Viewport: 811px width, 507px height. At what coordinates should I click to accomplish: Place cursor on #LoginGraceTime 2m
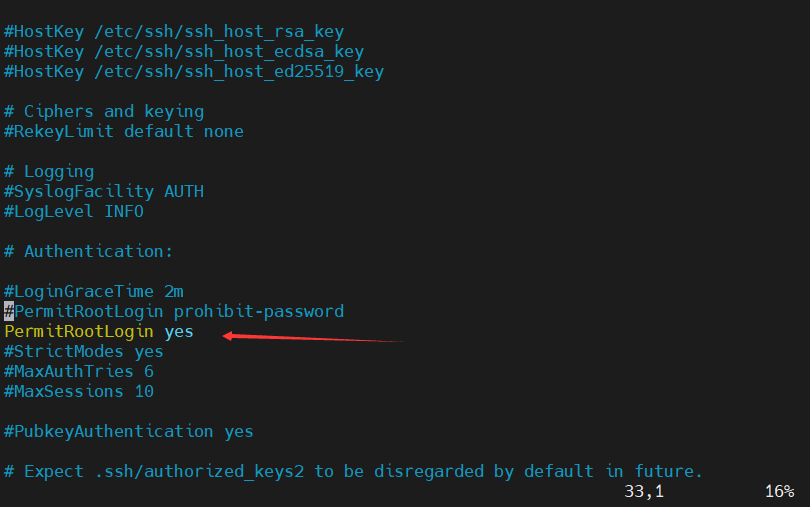(x=94, y=291)
